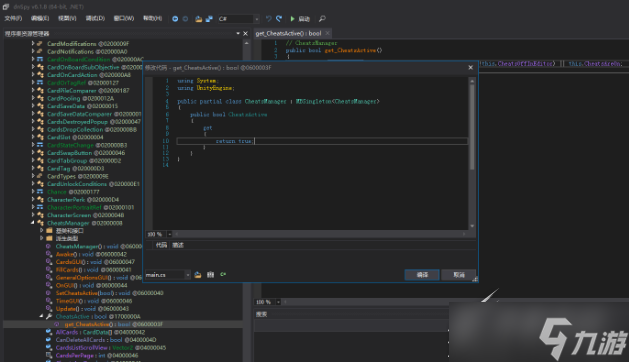The image size is (629, 362).
Task: Click method icon beside CheatsManager() constructor
Action: click(x=49, y=246)
